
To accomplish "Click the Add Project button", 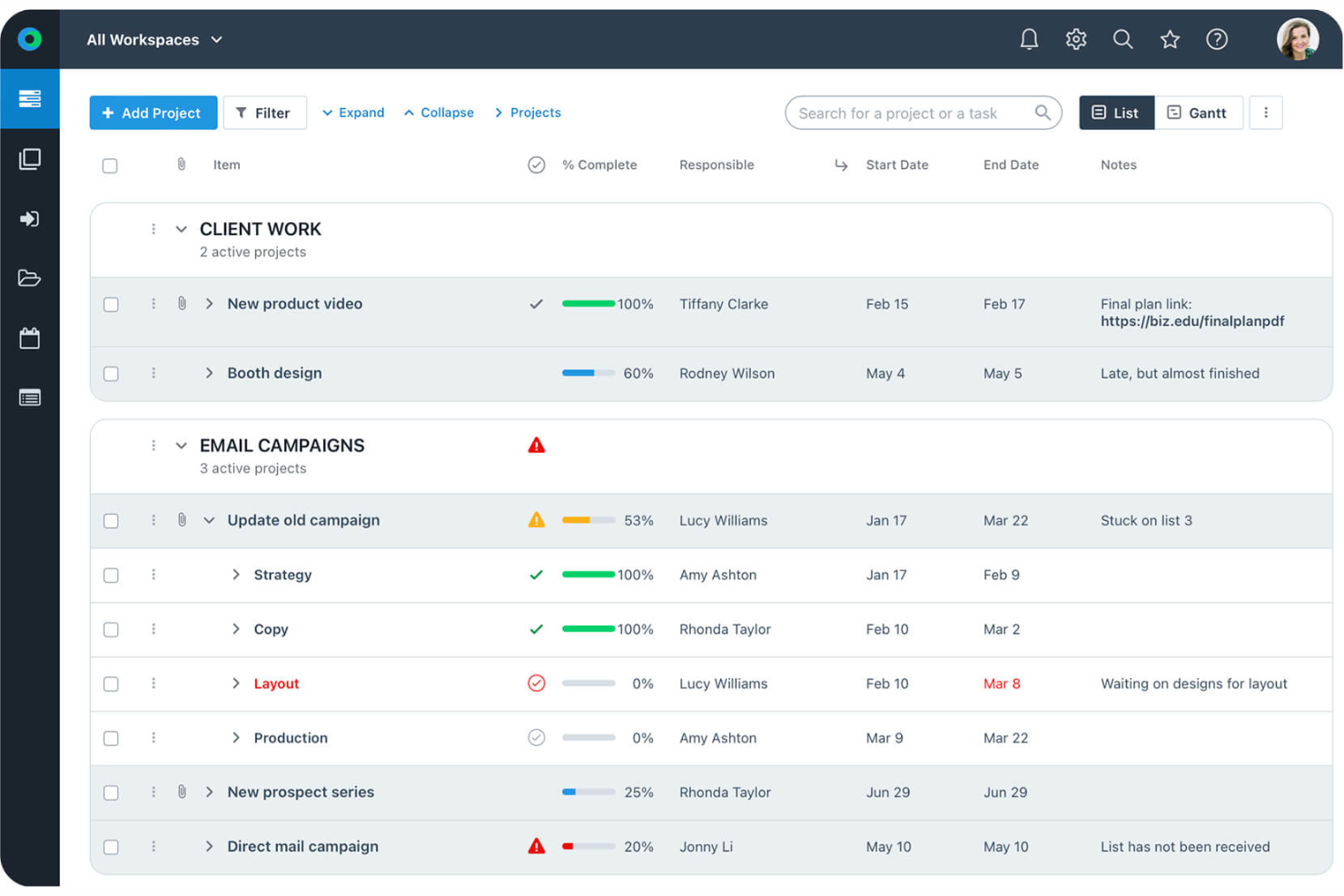I will 153,113.
